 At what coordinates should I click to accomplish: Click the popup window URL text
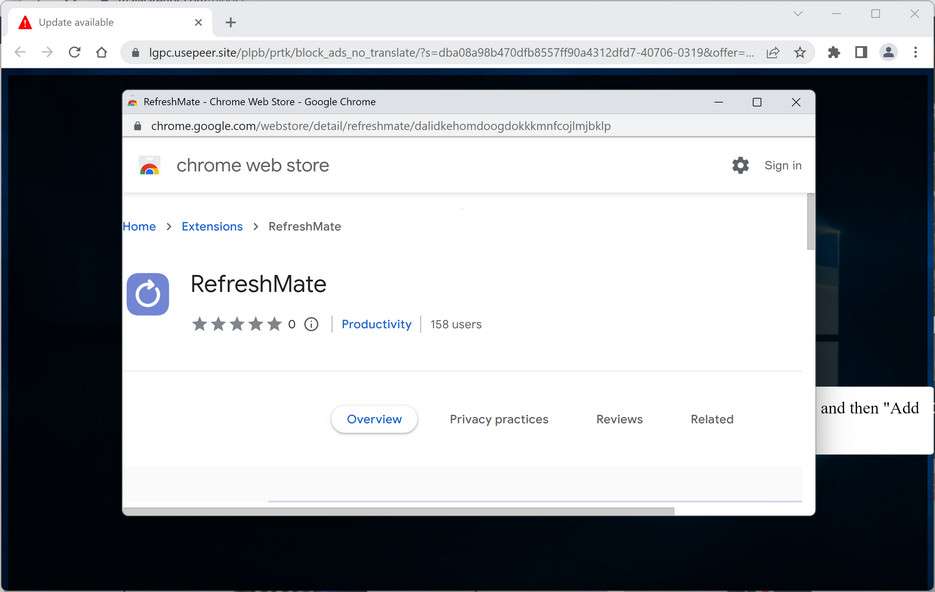click(x=381, y=126)
